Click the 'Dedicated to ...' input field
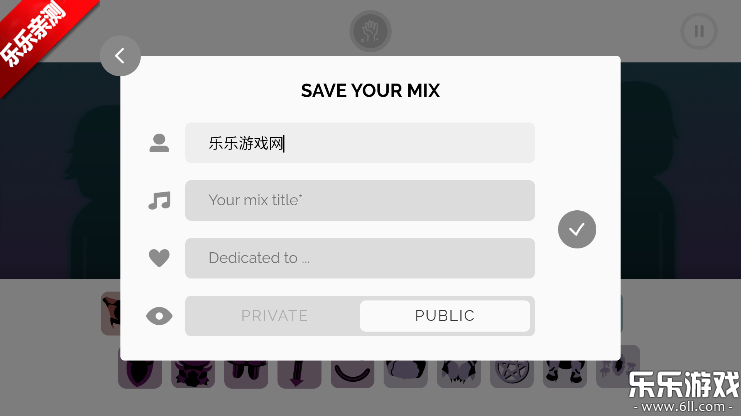 [x=360, y=258]
